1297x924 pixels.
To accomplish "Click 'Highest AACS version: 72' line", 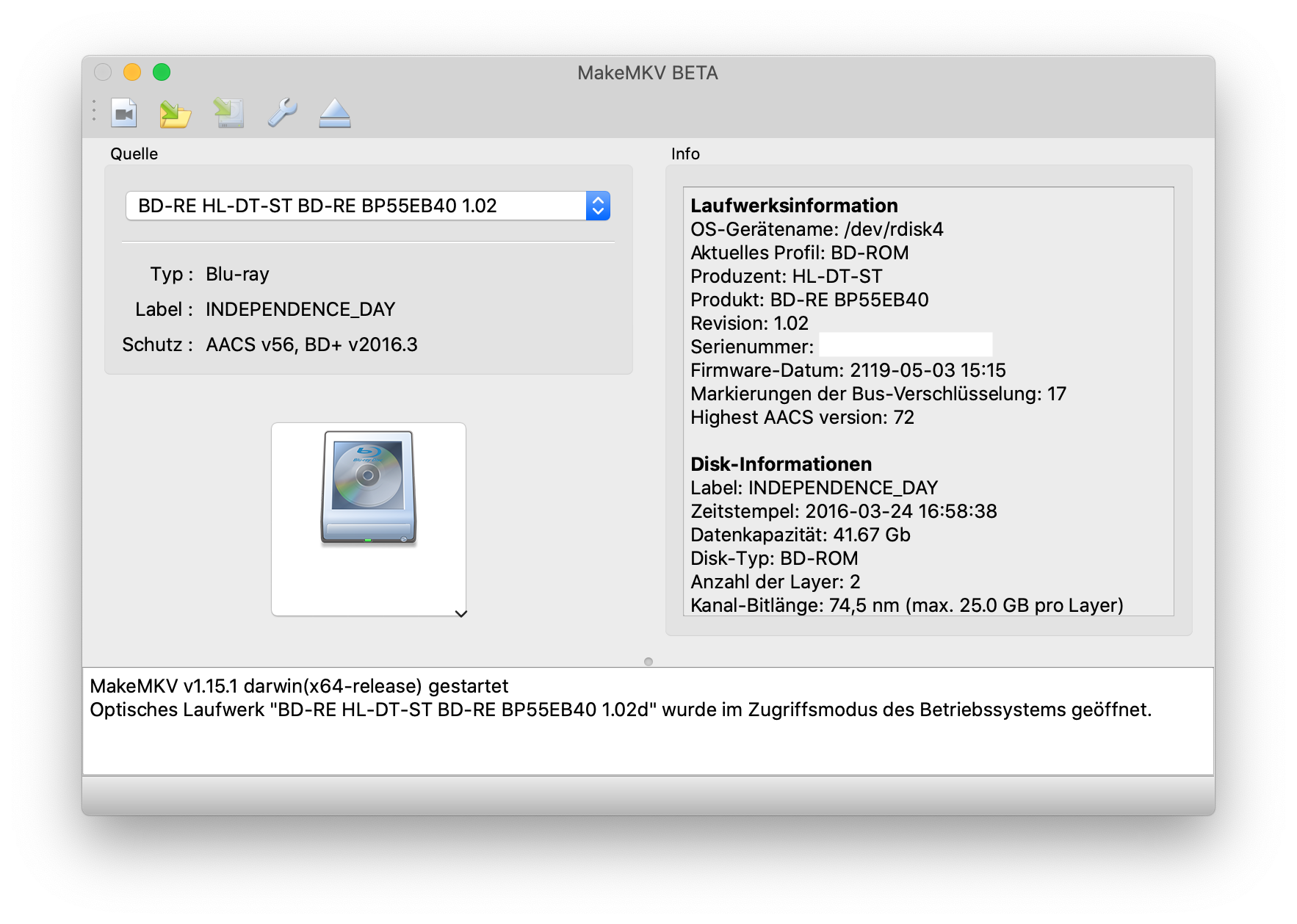I will (802, 417).
